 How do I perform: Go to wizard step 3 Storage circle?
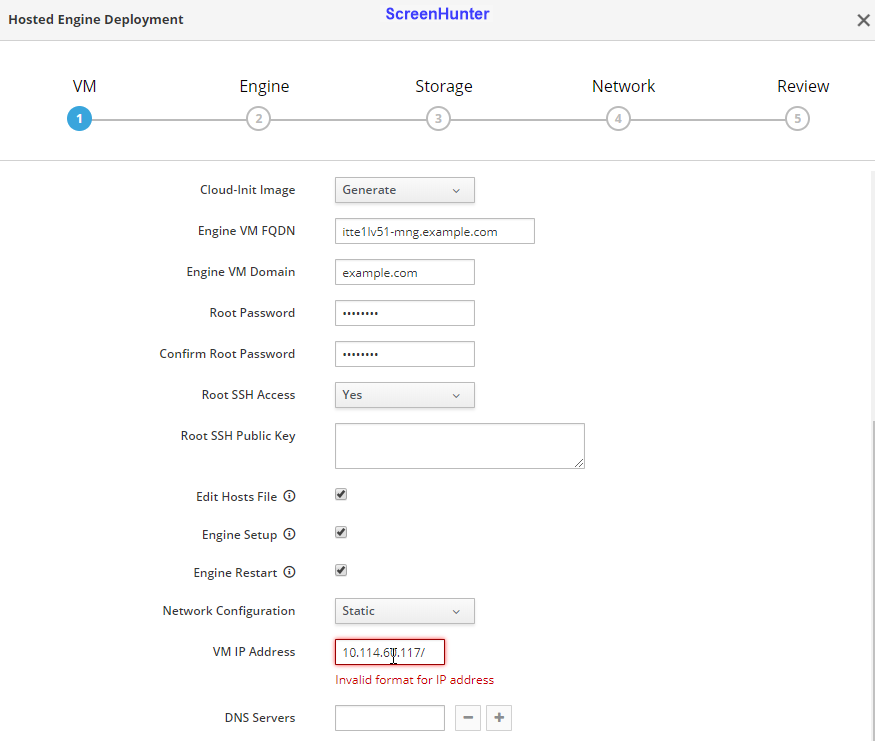pos(438,119)
